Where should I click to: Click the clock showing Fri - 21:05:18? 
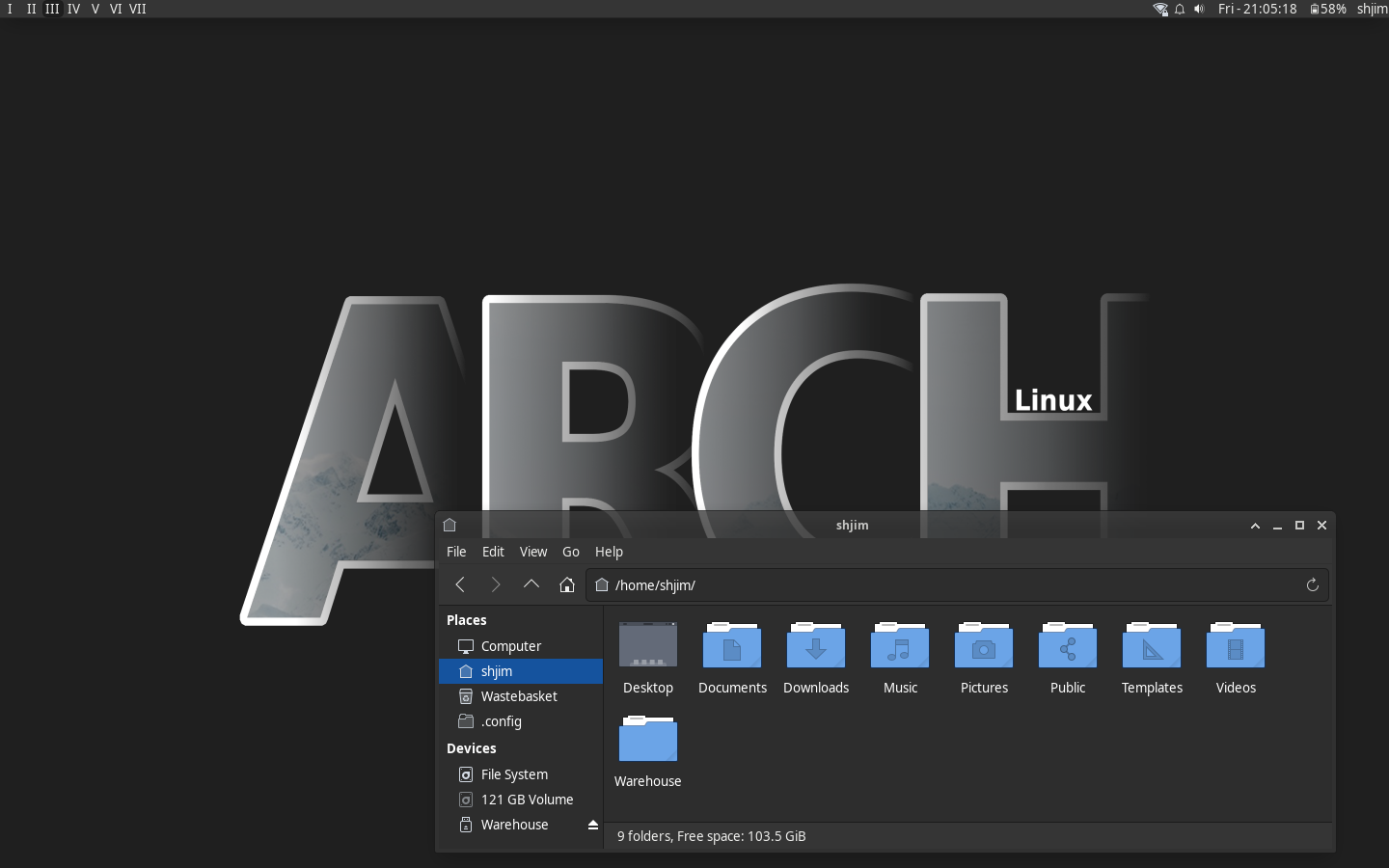1257,9
